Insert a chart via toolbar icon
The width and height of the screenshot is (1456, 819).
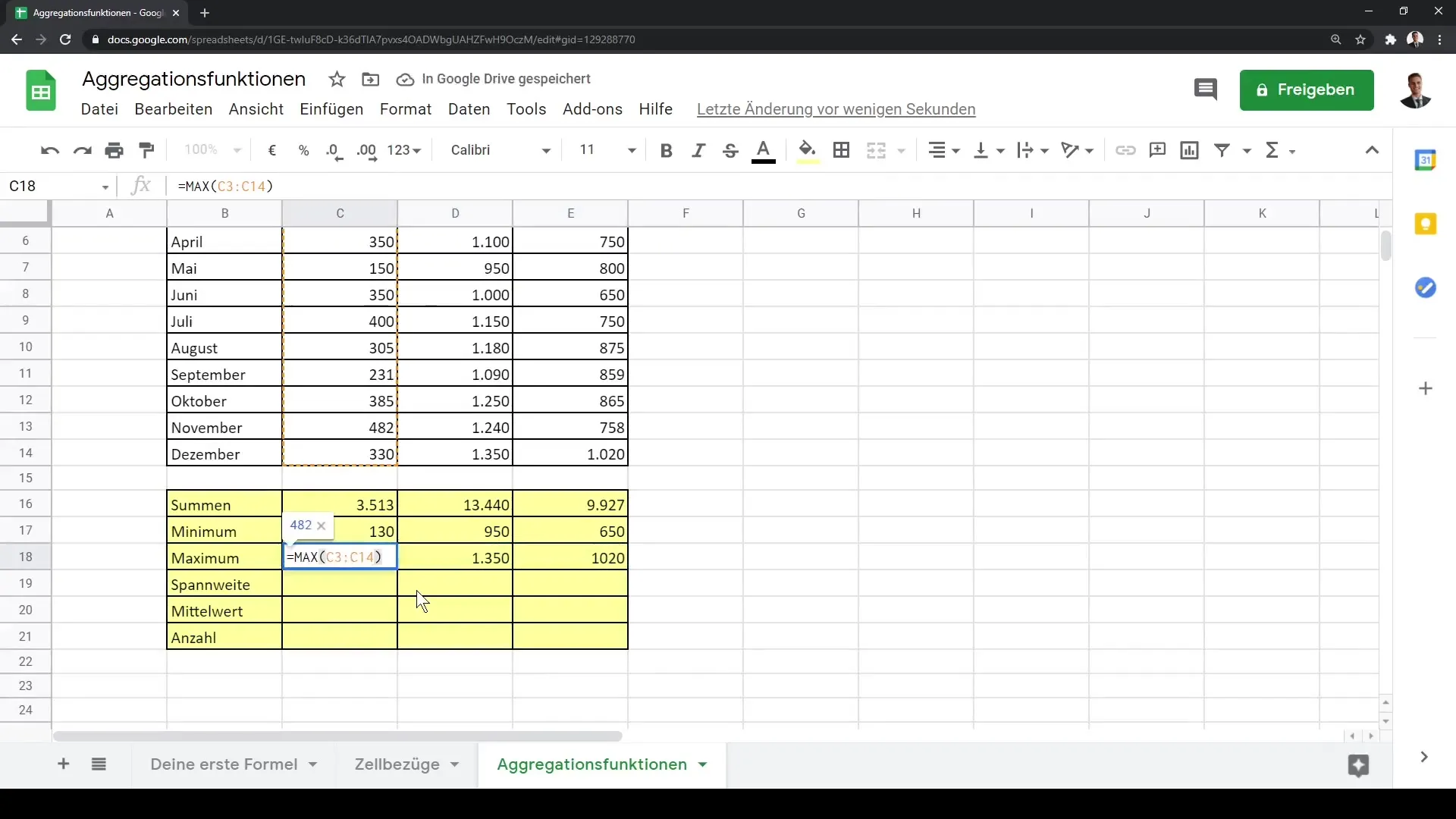click(x=1189, y=150)
